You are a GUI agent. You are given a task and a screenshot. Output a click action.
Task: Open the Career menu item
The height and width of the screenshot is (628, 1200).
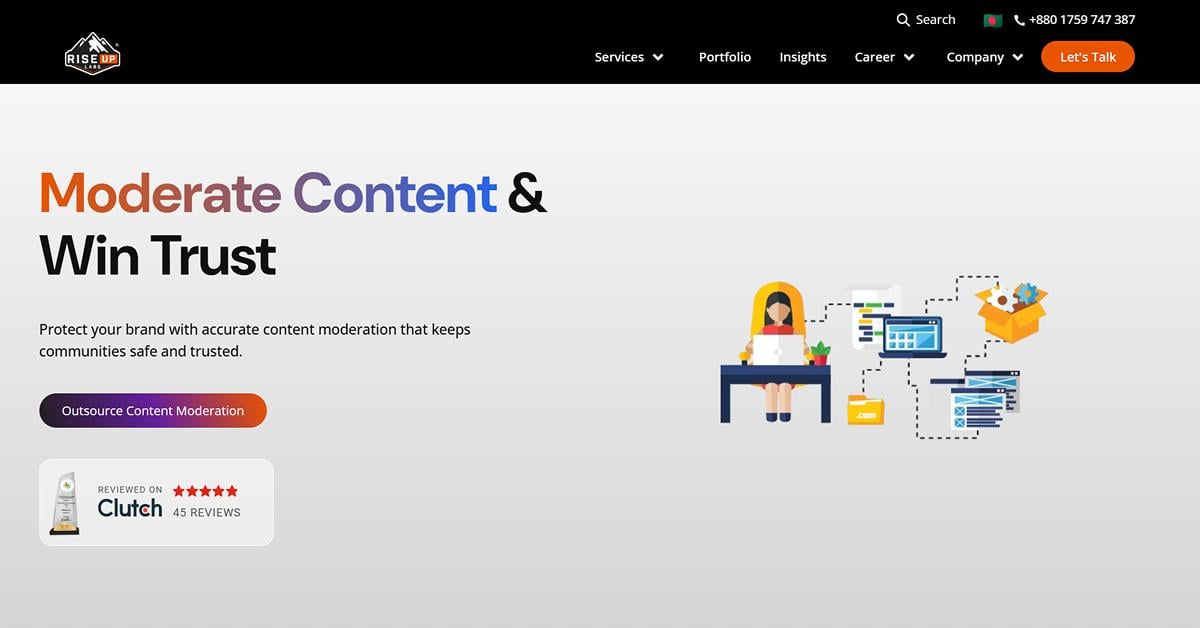(x=875, y=57)
